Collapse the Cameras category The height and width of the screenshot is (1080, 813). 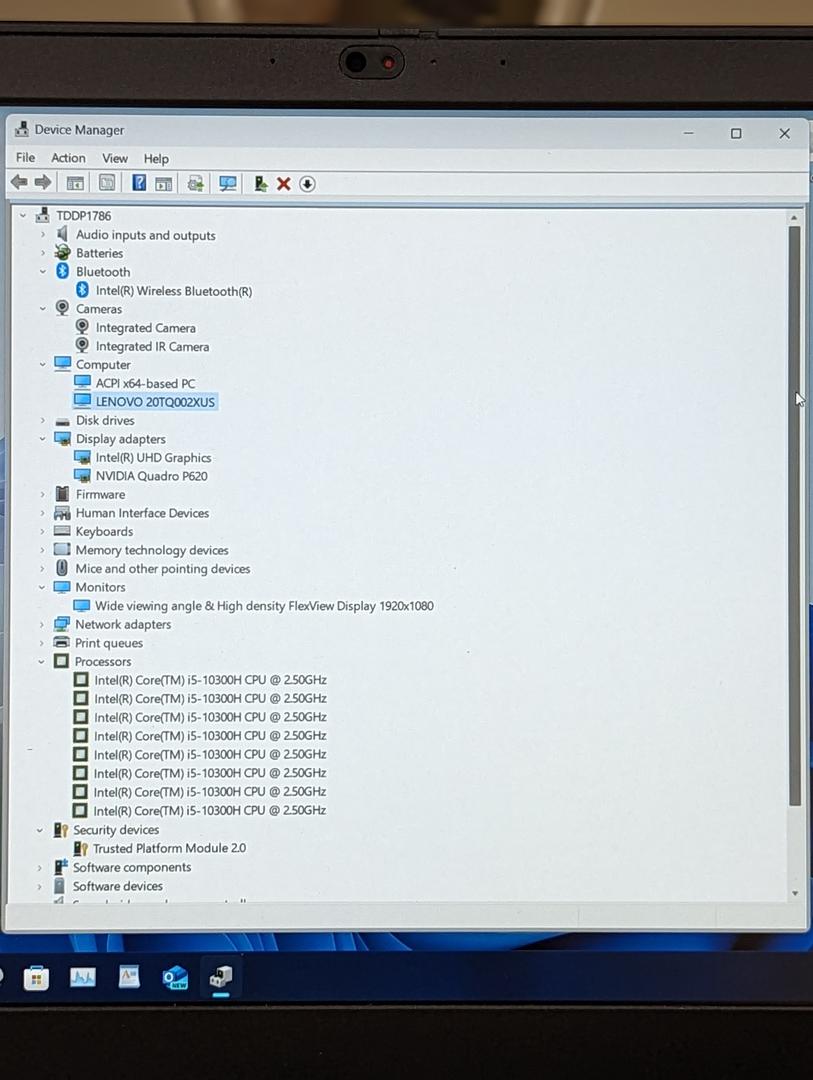click(43, 309)
